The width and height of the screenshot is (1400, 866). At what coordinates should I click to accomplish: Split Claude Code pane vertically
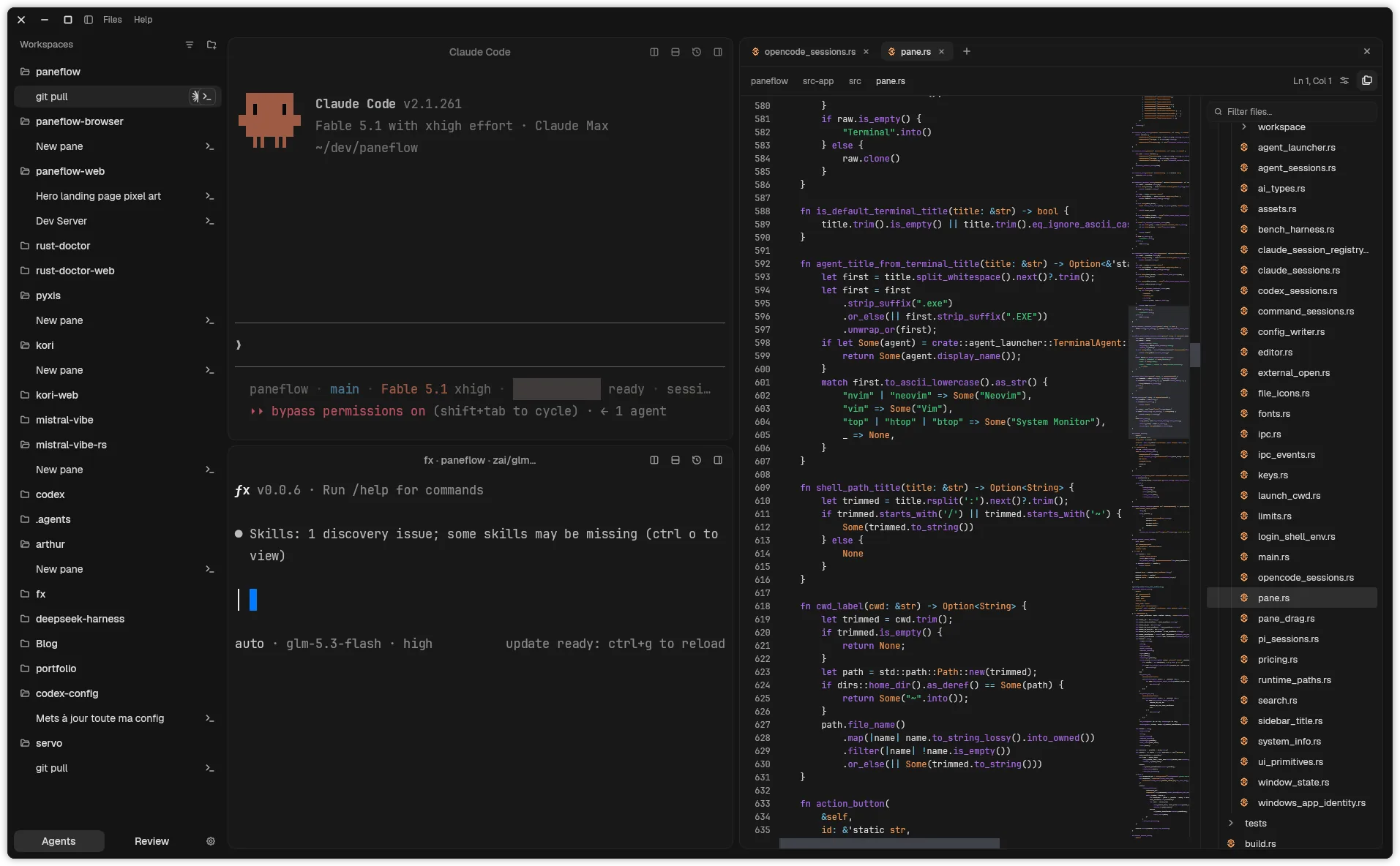pyautogui.click(x=654, y=52)
